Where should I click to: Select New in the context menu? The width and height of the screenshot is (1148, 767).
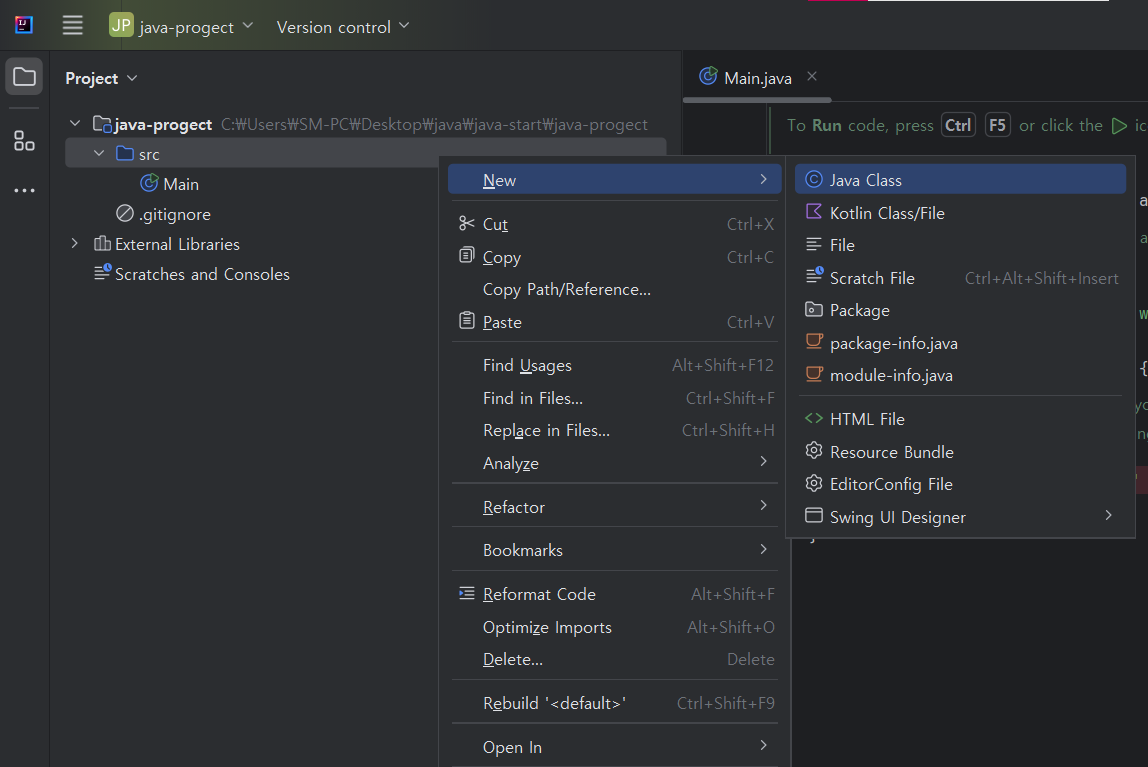coord(614,179)
